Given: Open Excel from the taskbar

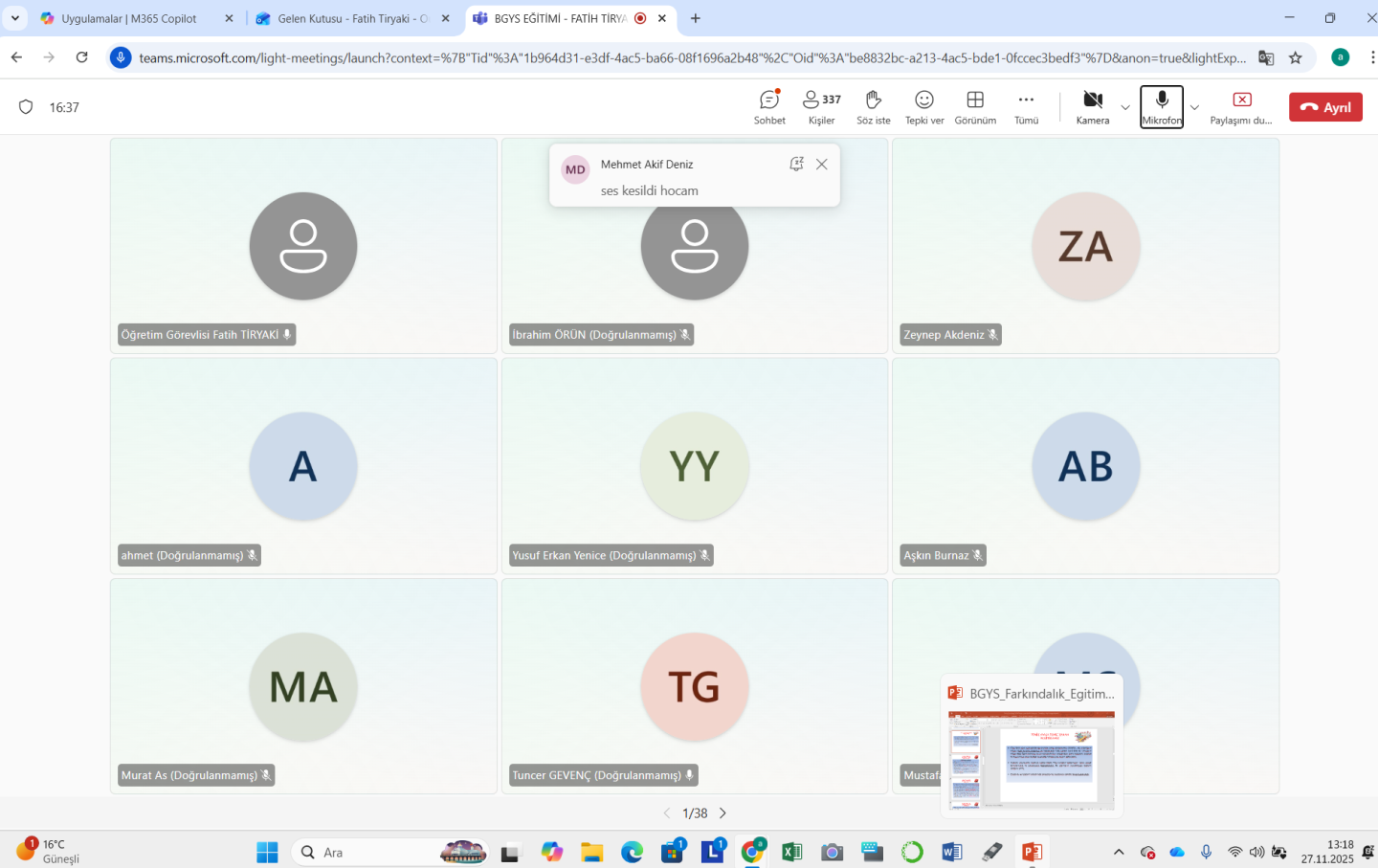Looking at the screenshot, I should click(791, 852).
